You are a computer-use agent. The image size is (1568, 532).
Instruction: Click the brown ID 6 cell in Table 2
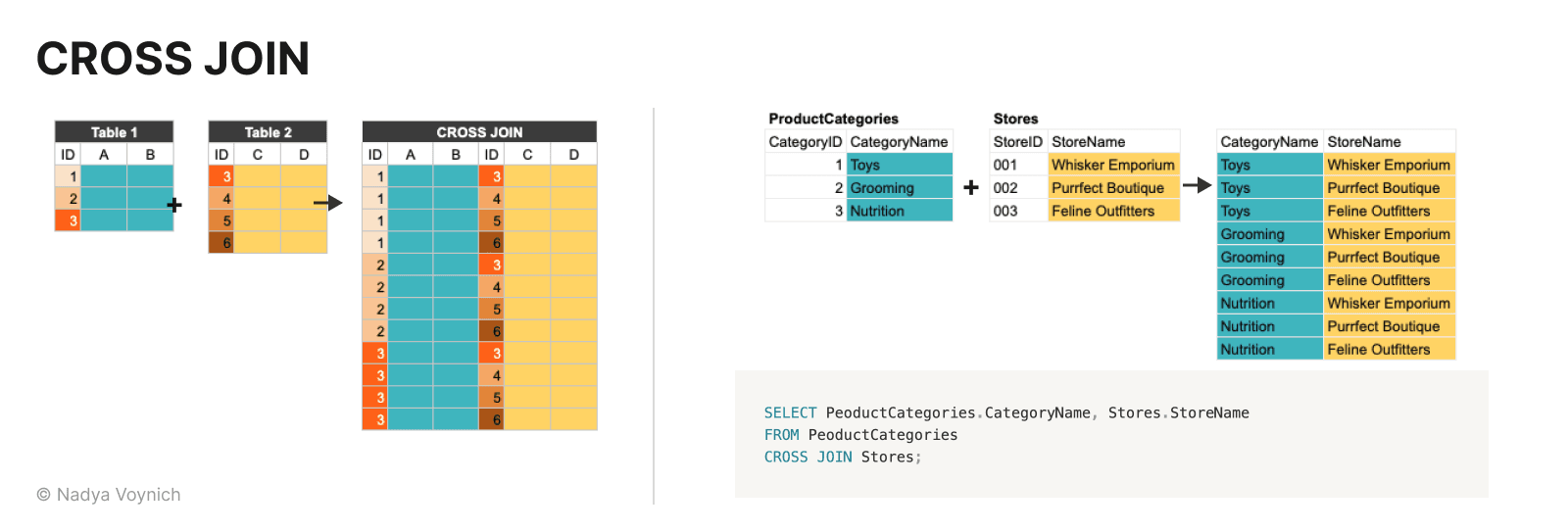coord(221,243)
